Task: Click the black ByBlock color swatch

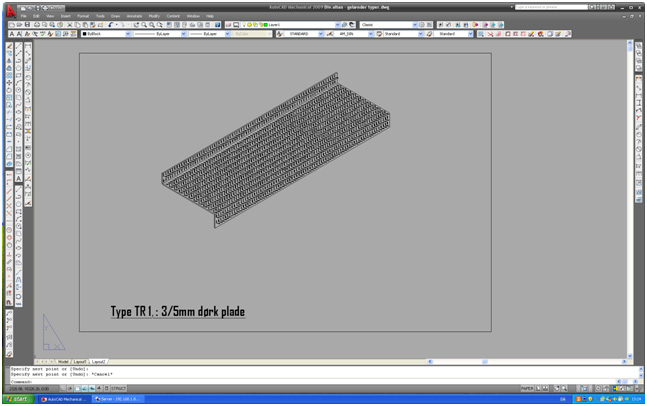Action: click(84, 34)
